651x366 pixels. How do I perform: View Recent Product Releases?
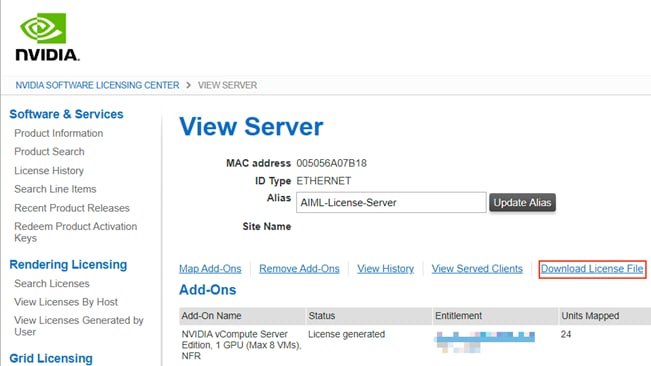(72, 208)
